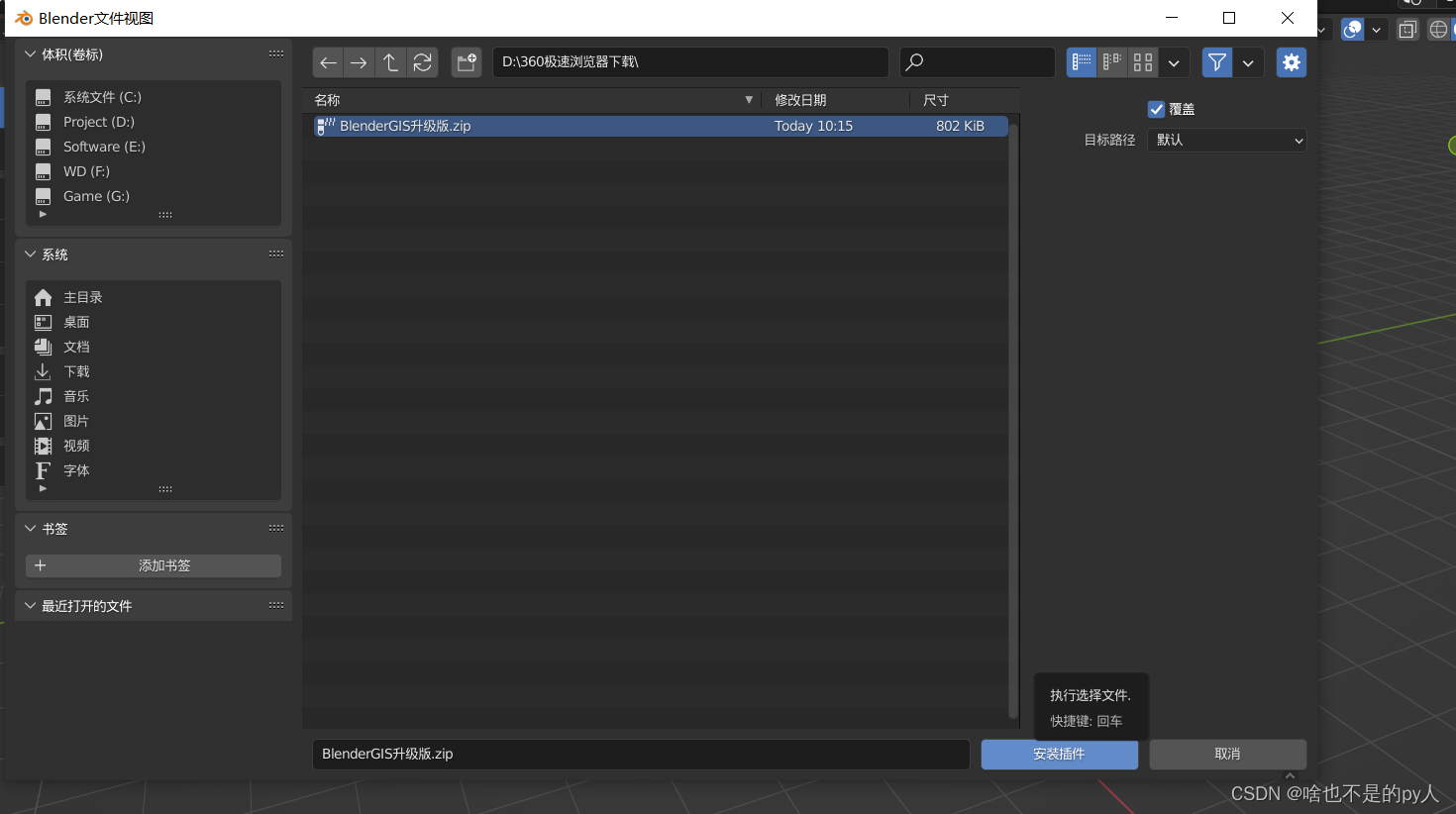Viewport: 1456px width, 814px height.
Task: Toggle the options gear panel
Action: (x=1292, y=62)
